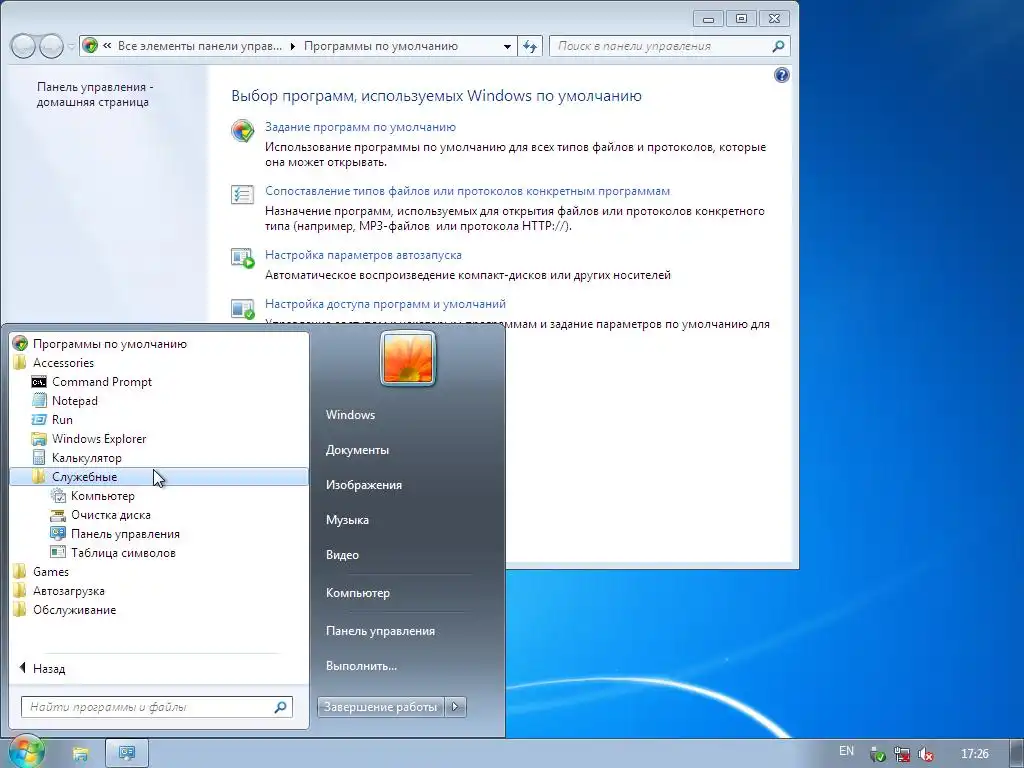The image size is (1024, 768).
Task: Click the Forward navigation button
Action: [52, 46]
